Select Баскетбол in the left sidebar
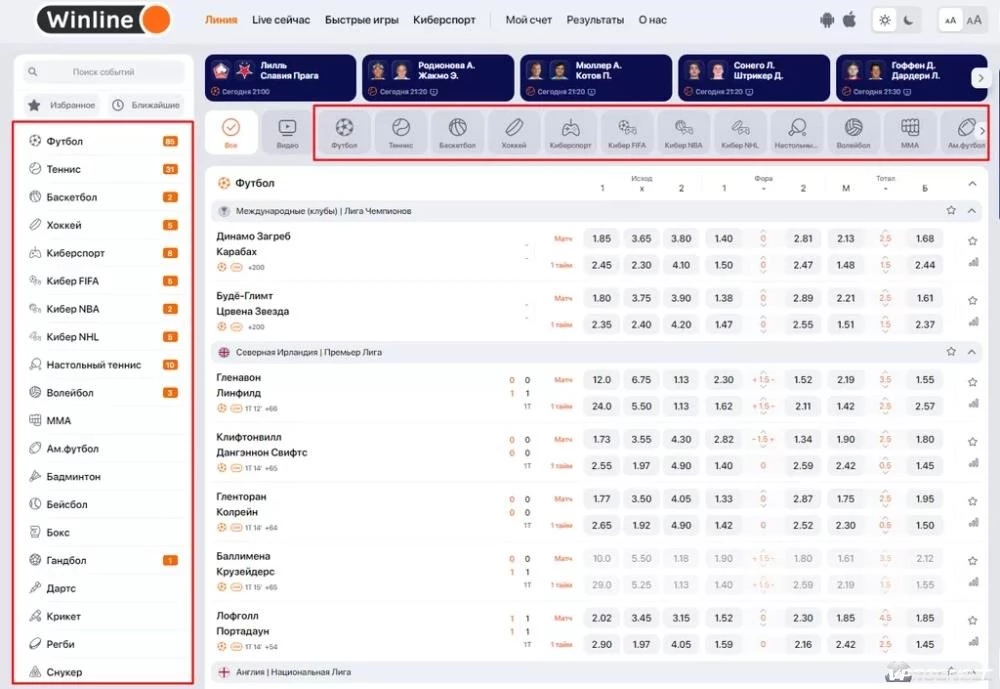The width and height of the screenshot is (1000, 689). [x=103, y=197]
